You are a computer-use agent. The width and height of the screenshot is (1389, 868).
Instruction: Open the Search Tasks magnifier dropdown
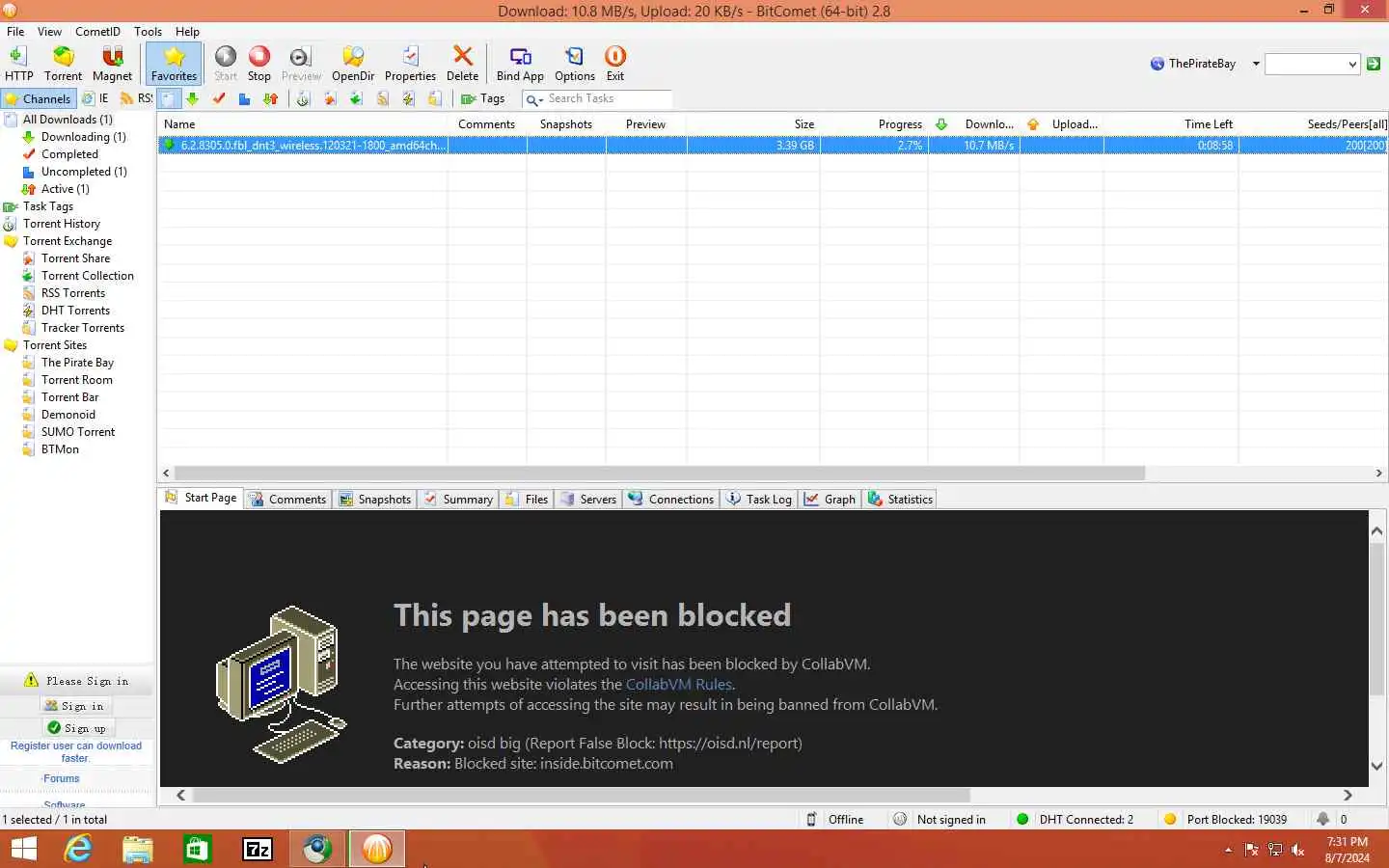click(534, 99)
